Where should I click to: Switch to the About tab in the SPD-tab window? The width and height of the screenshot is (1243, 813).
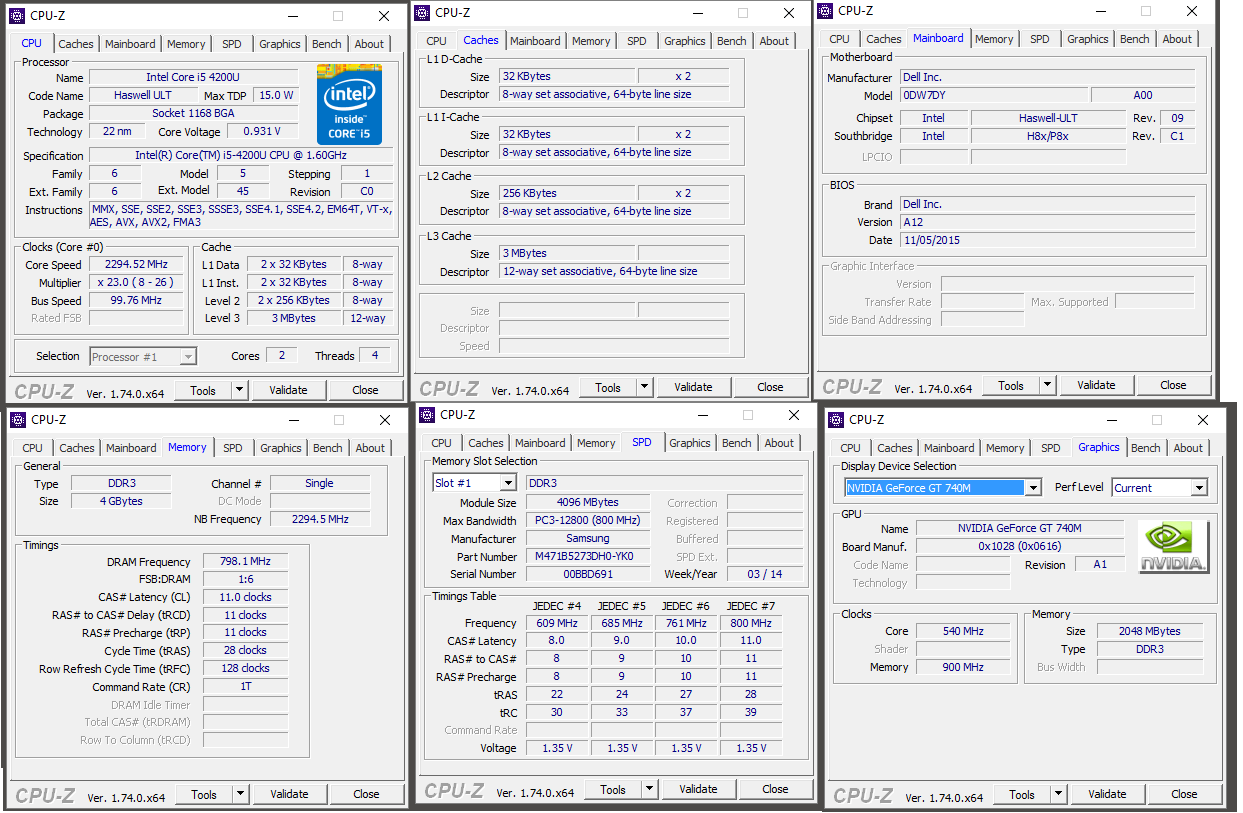[x=780, y=443]
